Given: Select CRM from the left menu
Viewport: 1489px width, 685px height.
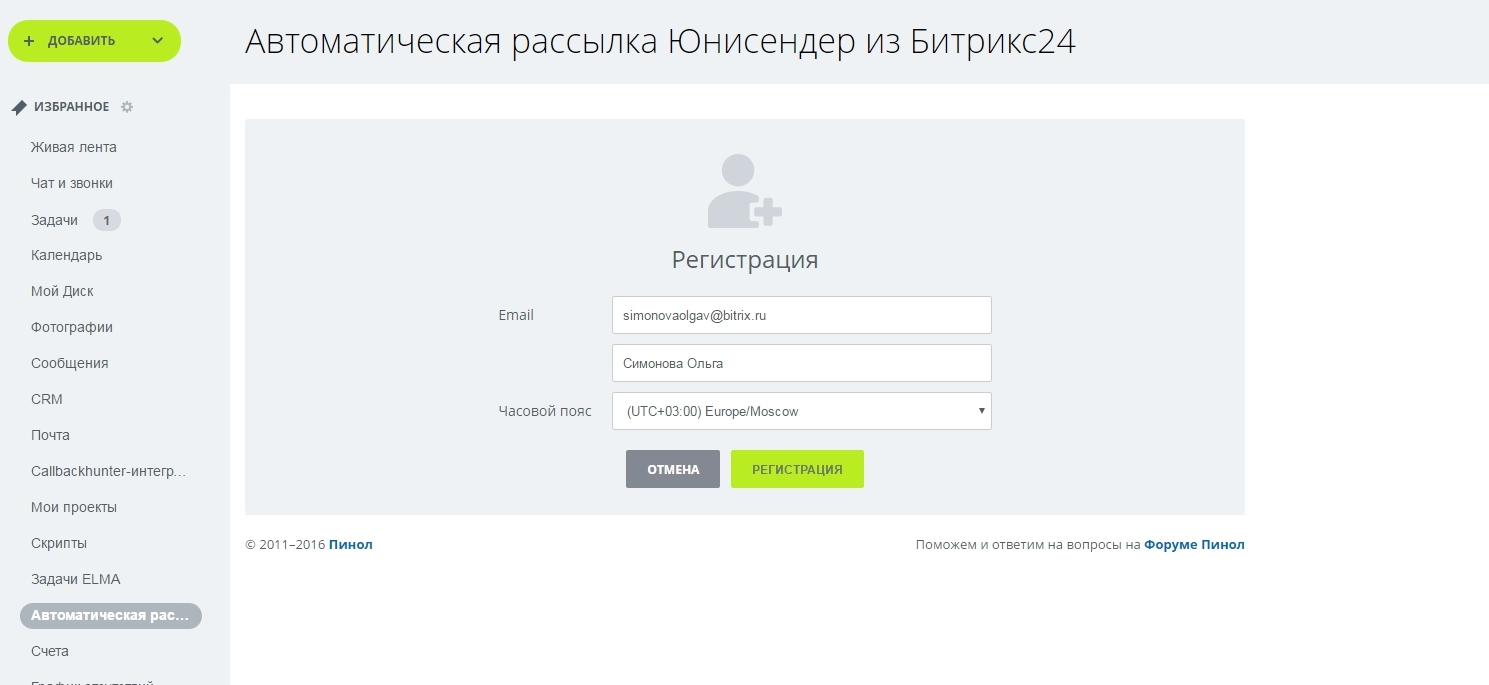Looking at the screenshot, I should click(47, 399).
